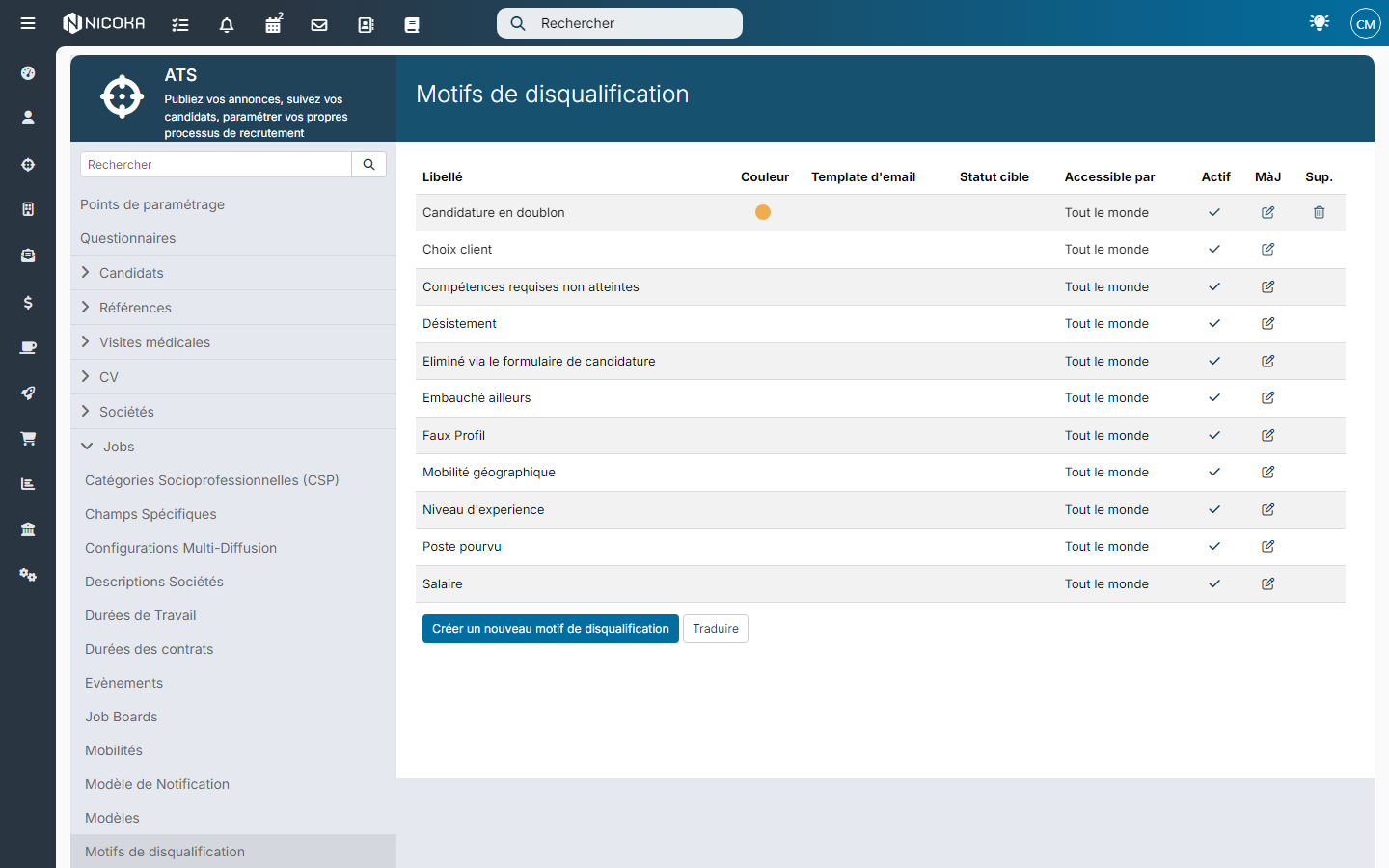Open the contacts address book icon

coord(366,25)
